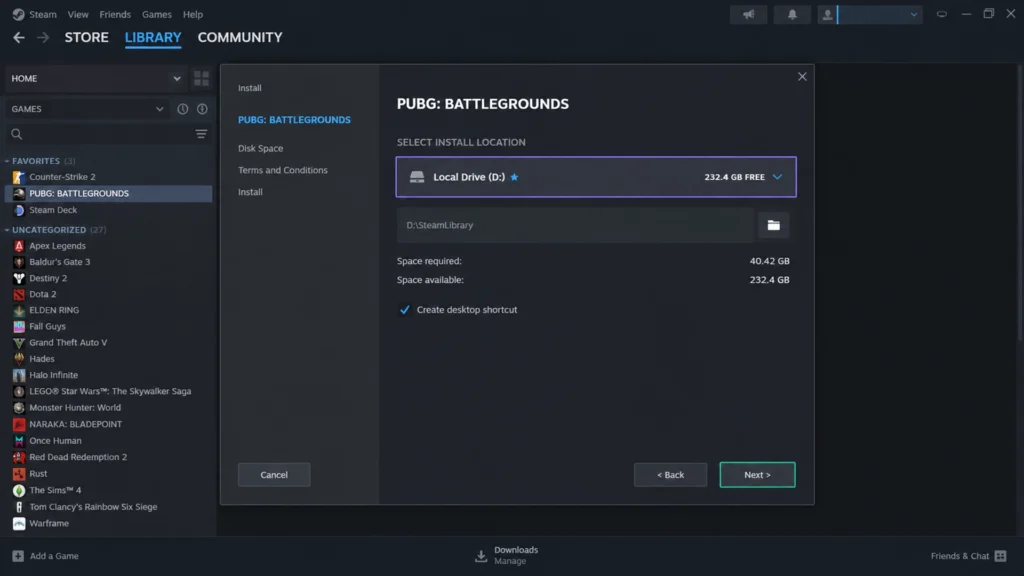Screen dimensions: 1024x576
Task: Click the Rust game icon
Action: 19,474
